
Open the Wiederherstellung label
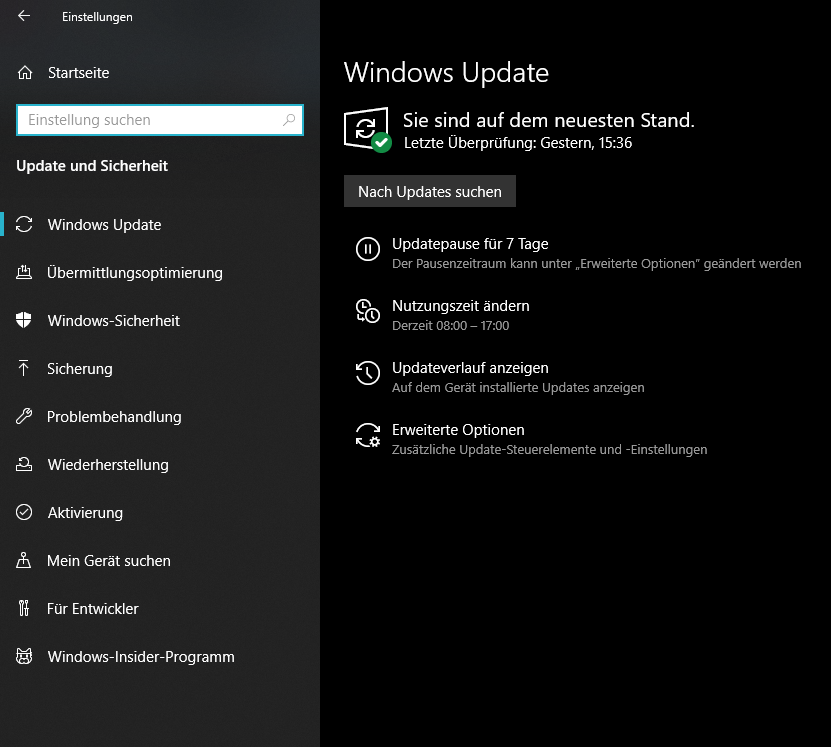coord(108,465)
